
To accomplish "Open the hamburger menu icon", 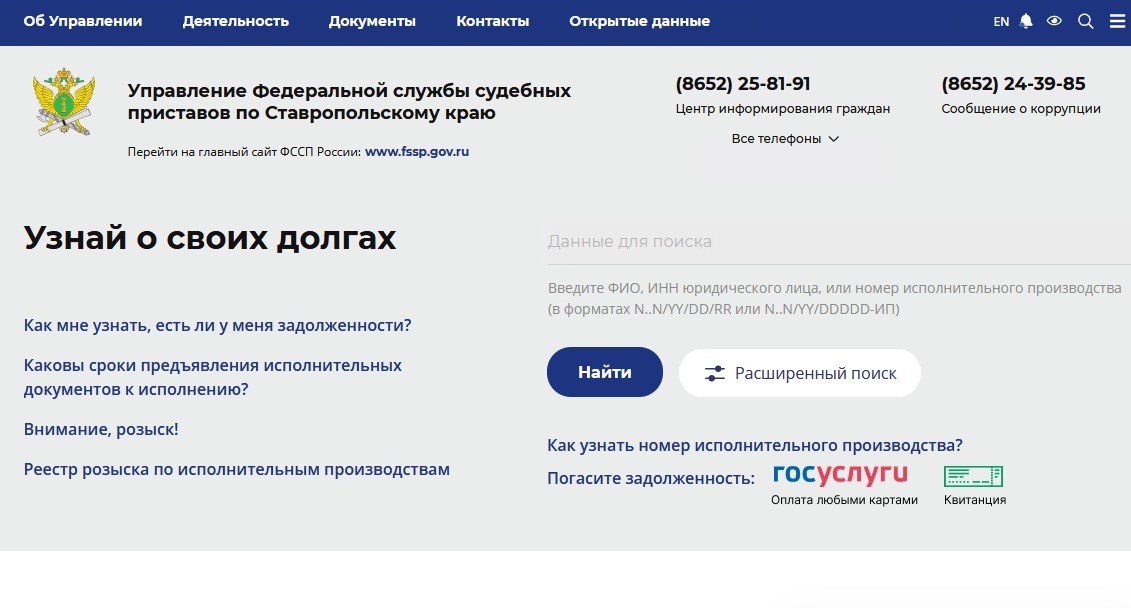I will 1117,21.
